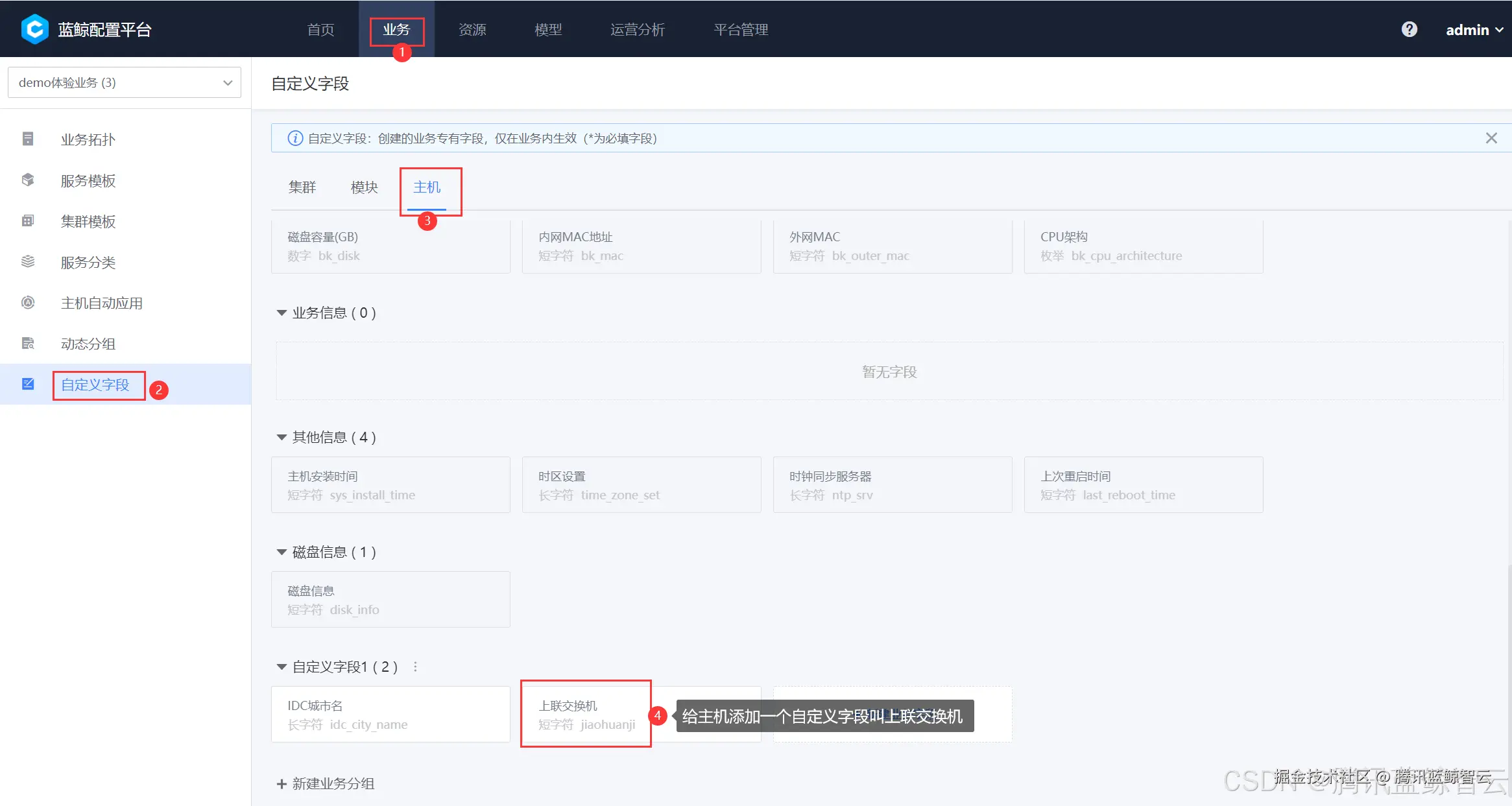1512x806 pixels.
Task: Switch to the 集群 tab
Action: pyautogui.click(x=302, y=187)
